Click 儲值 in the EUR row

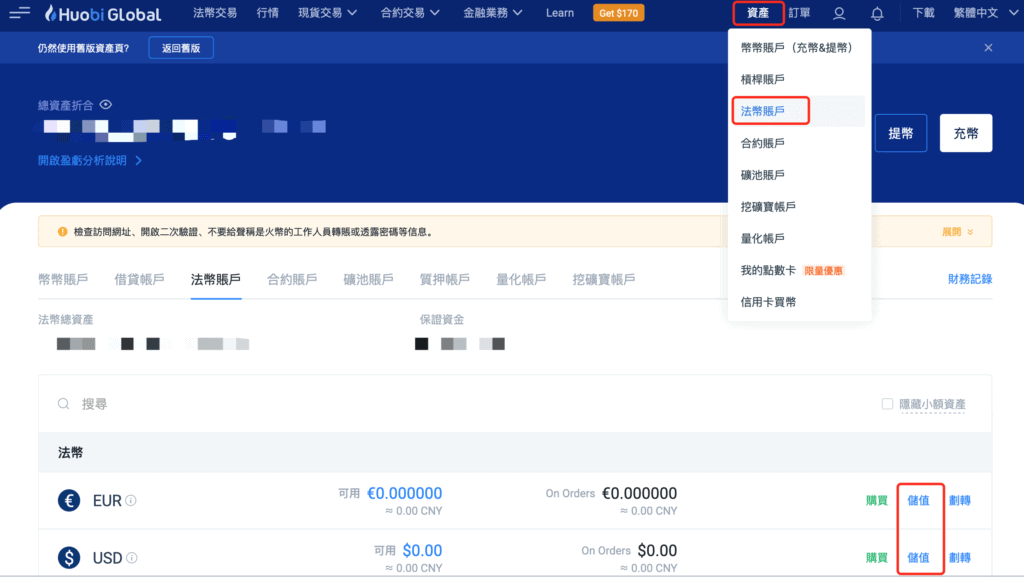(x=918, y=501)
